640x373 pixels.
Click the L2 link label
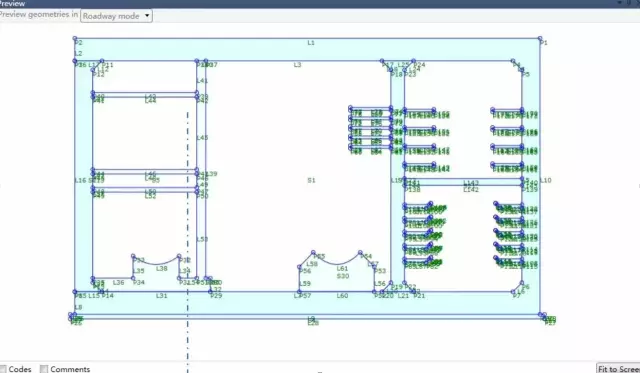(x=78, y=53)
